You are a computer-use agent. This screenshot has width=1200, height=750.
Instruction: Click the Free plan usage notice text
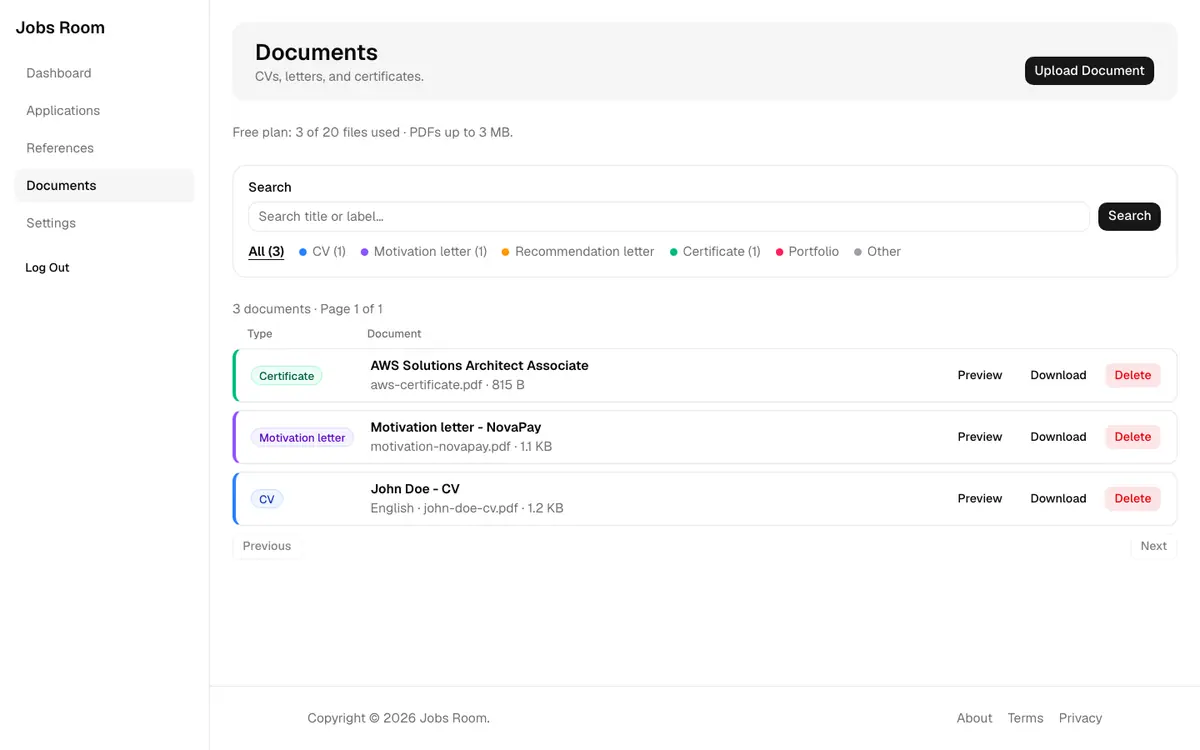click(x=373, y=132)
